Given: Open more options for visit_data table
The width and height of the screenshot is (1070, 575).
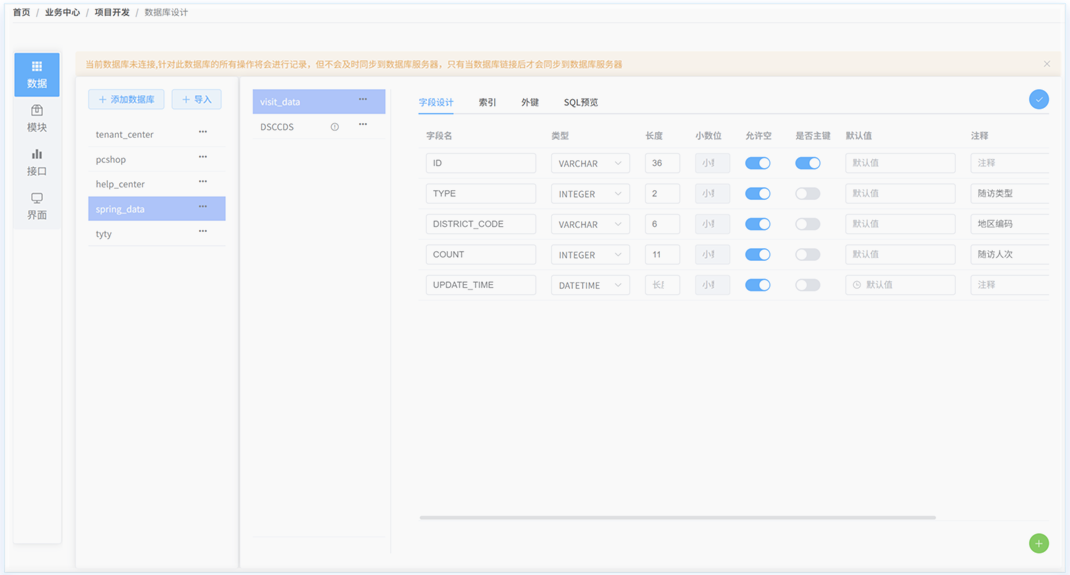Looking at the screenshot, I should pyautogui.click(x=363, y=100).
